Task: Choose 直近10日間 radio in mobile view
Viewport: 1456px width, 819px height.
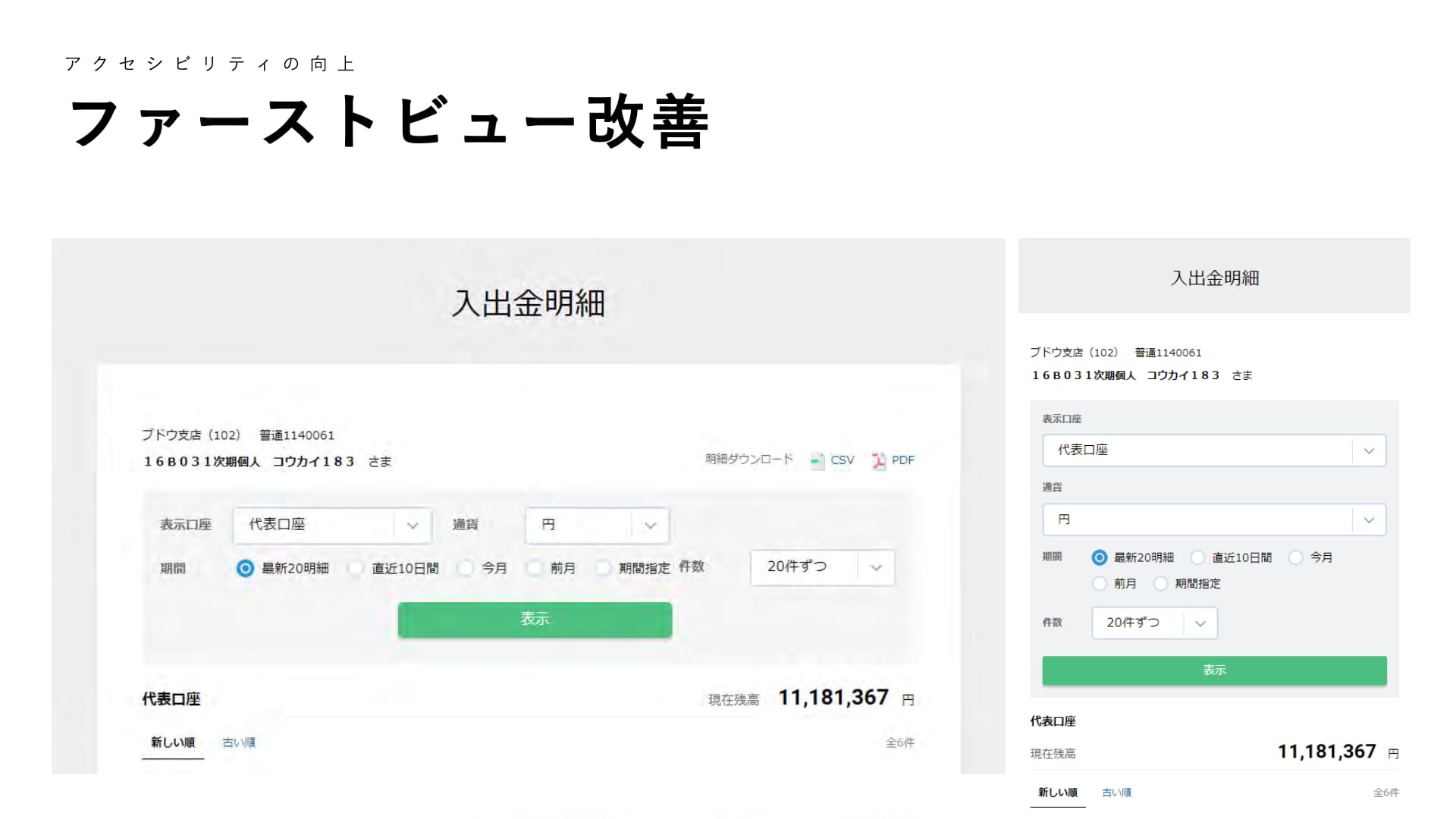Action: coord(1197,557)
